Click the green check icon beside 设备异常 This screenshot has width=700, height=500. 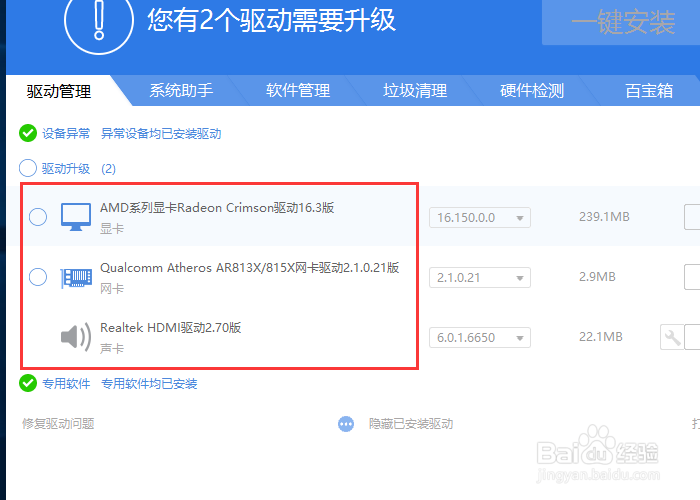(x=28, y=133)
